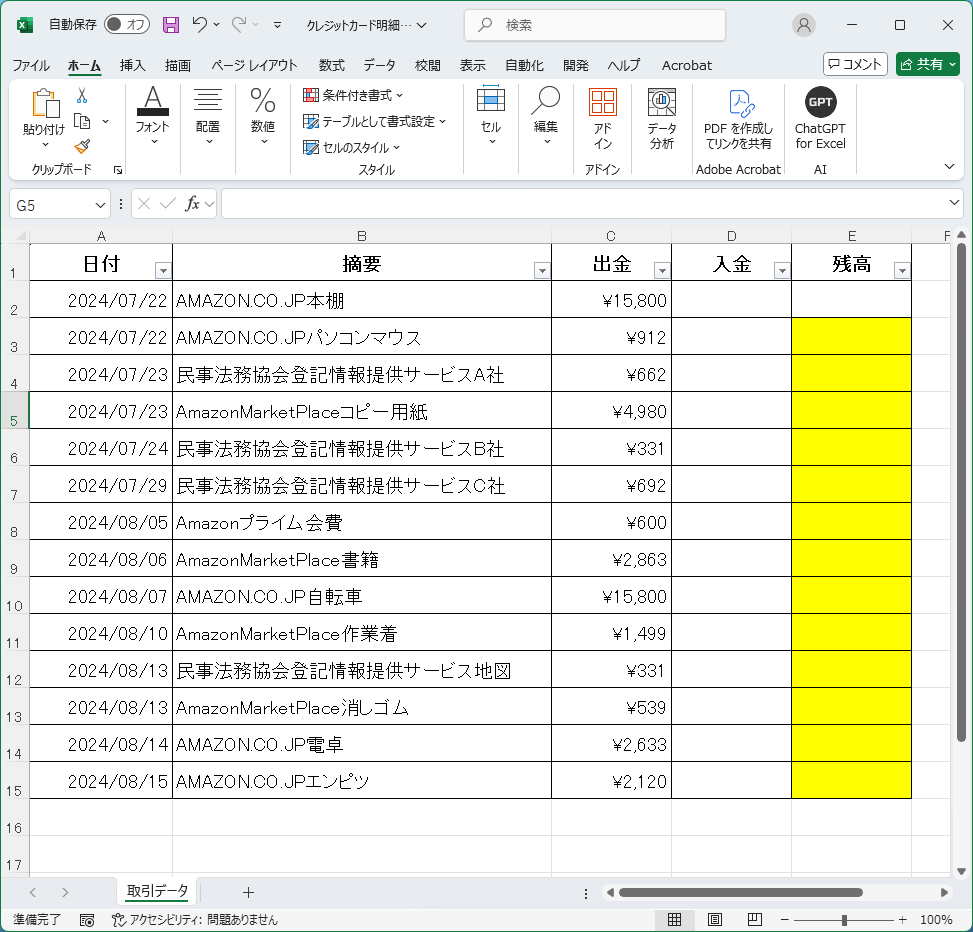The image size is (973, 932).
Task: Click the insert function fx icon
Action: point(192,204)
